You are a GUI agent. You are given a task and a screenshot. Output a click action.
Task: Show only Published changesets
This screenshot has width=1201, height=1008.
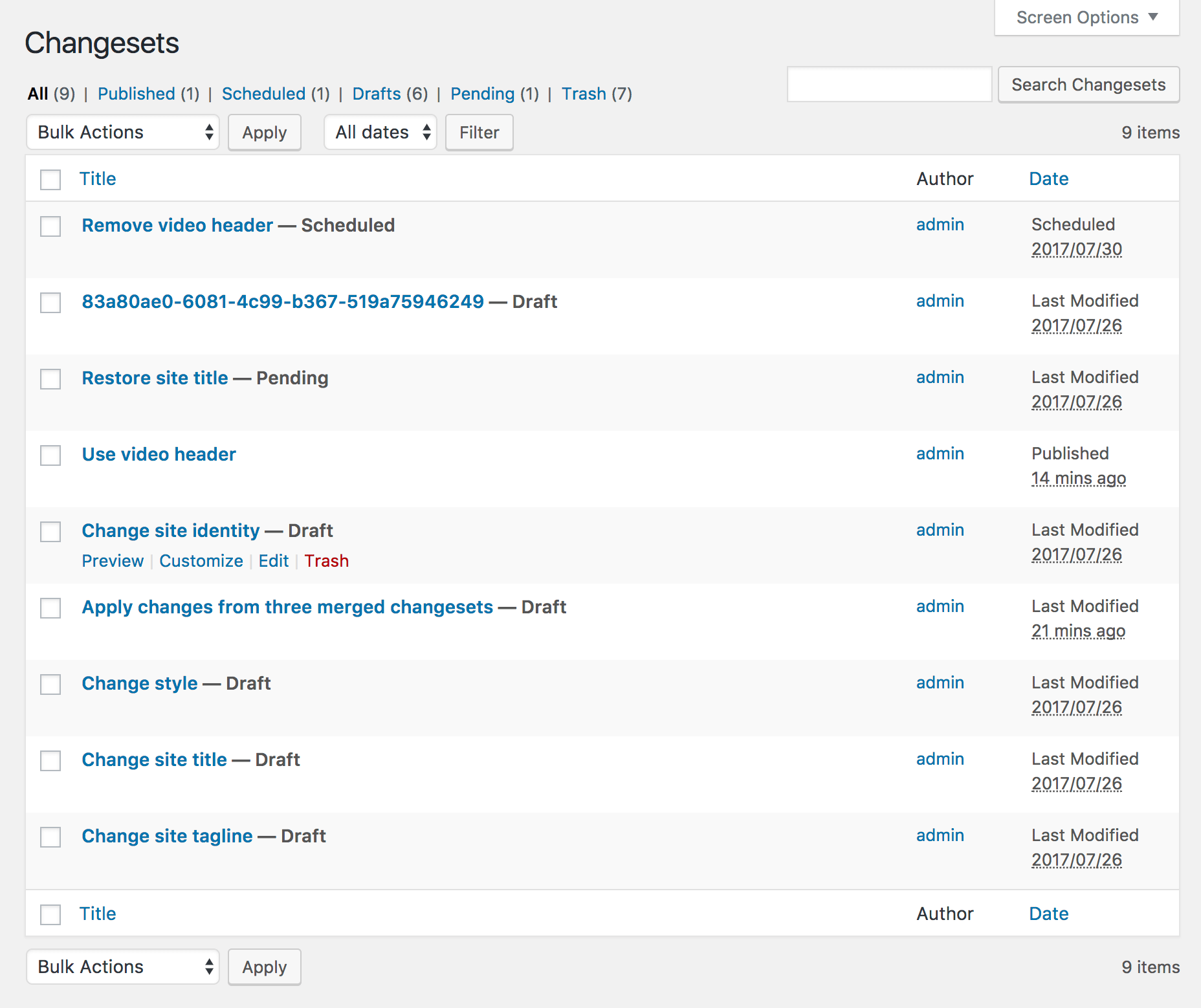point(137,94)
